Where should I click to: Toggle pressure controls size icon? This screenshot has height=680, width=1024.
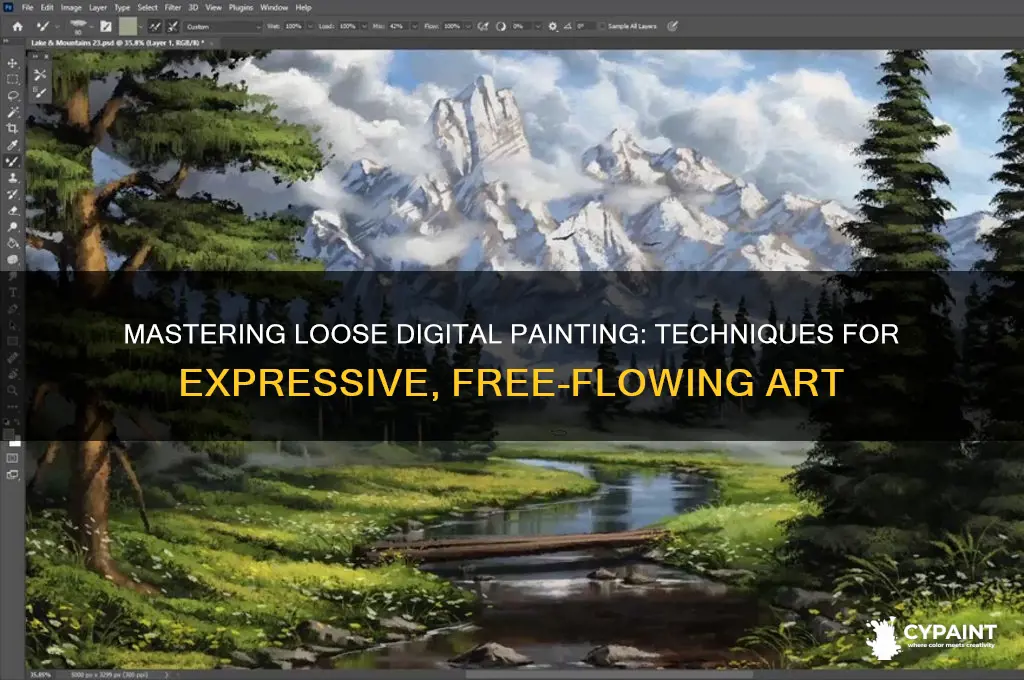click(x=672, y=27)
